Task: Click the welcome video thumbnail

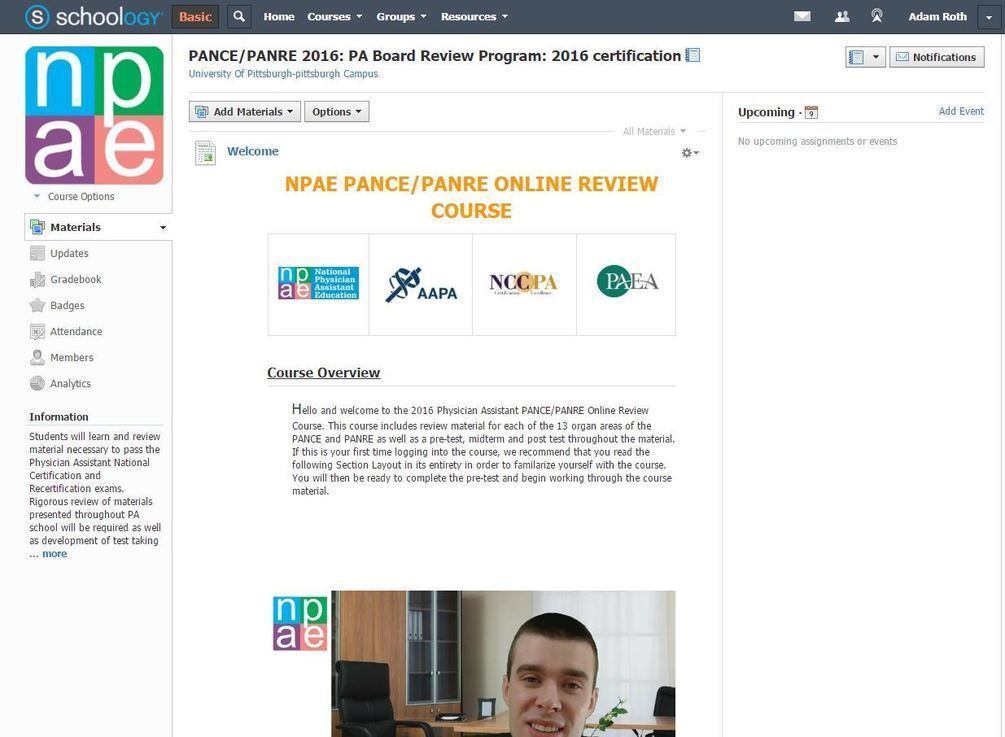Action: click(502, 663)
